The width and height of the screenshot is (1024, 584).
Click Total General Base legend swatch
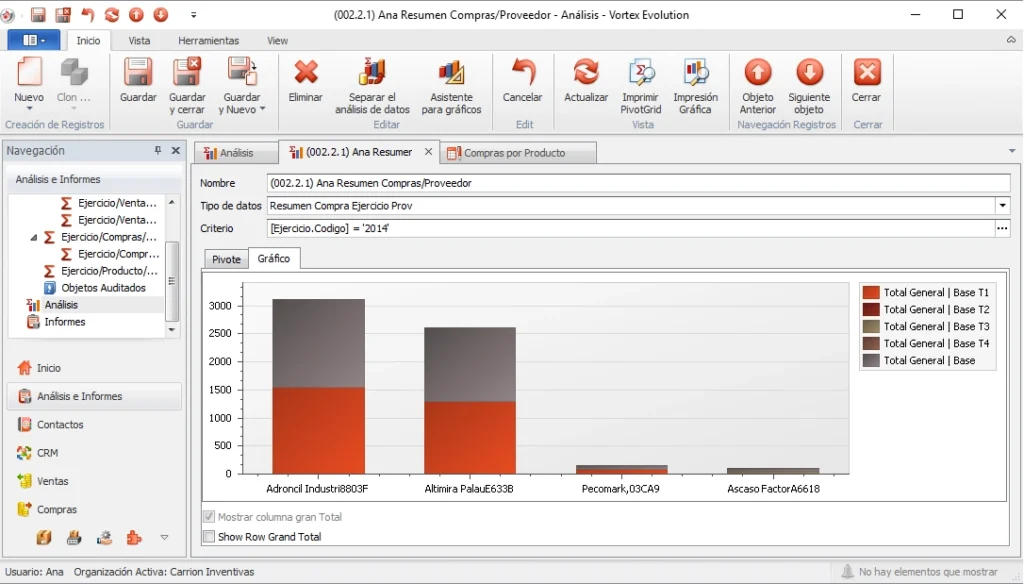point(871,361)
